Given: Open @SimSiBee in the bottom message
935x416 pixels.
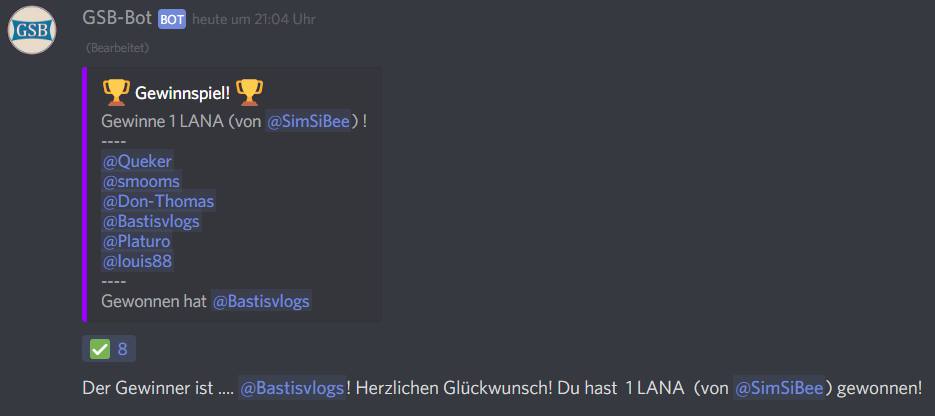Looking at the screenshot, I should 779,388.
